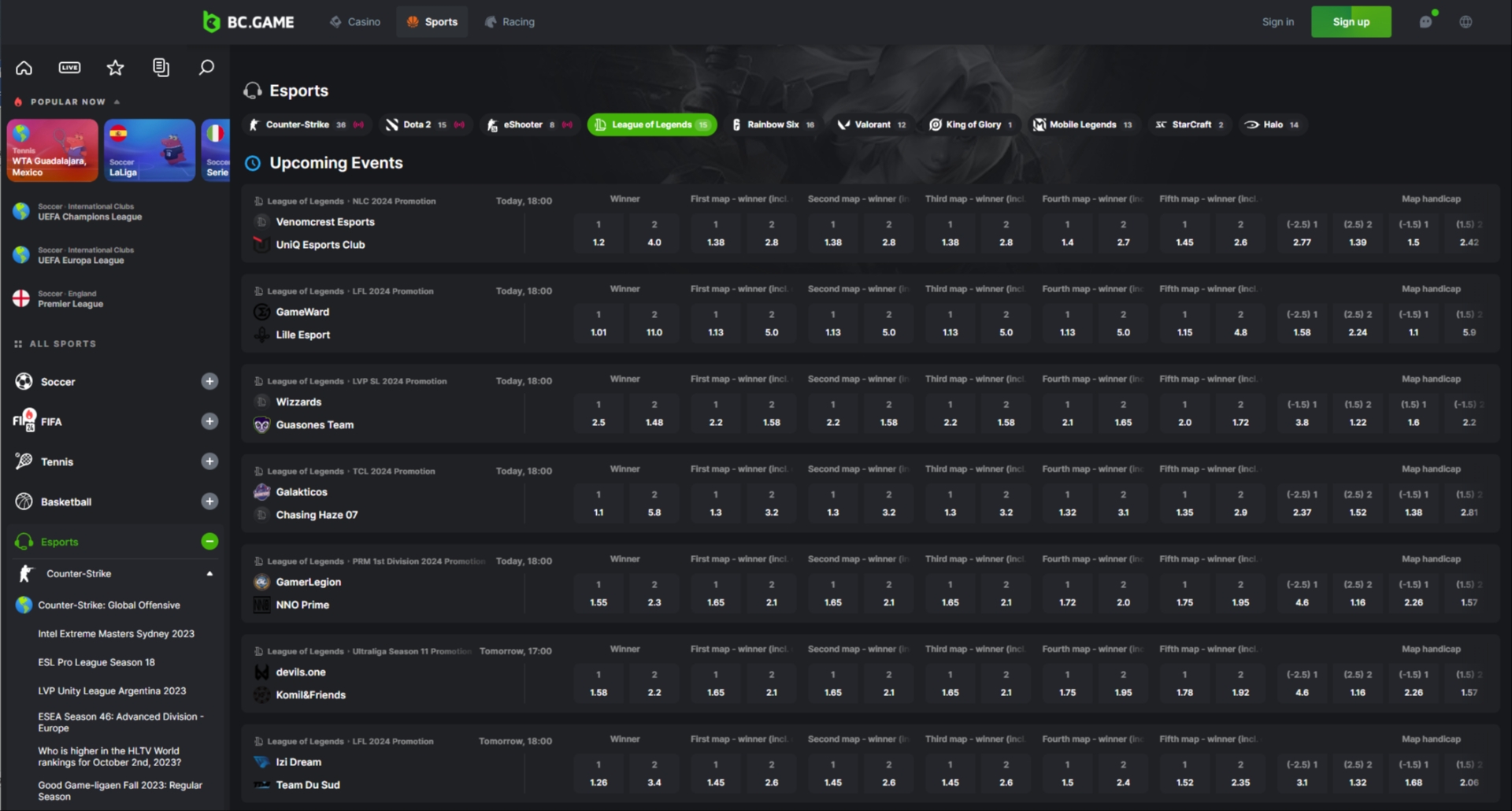Viewport: 1512px width, 811px height.
Task: Click the GamerLegion team logo
Action: pos(262,582)
